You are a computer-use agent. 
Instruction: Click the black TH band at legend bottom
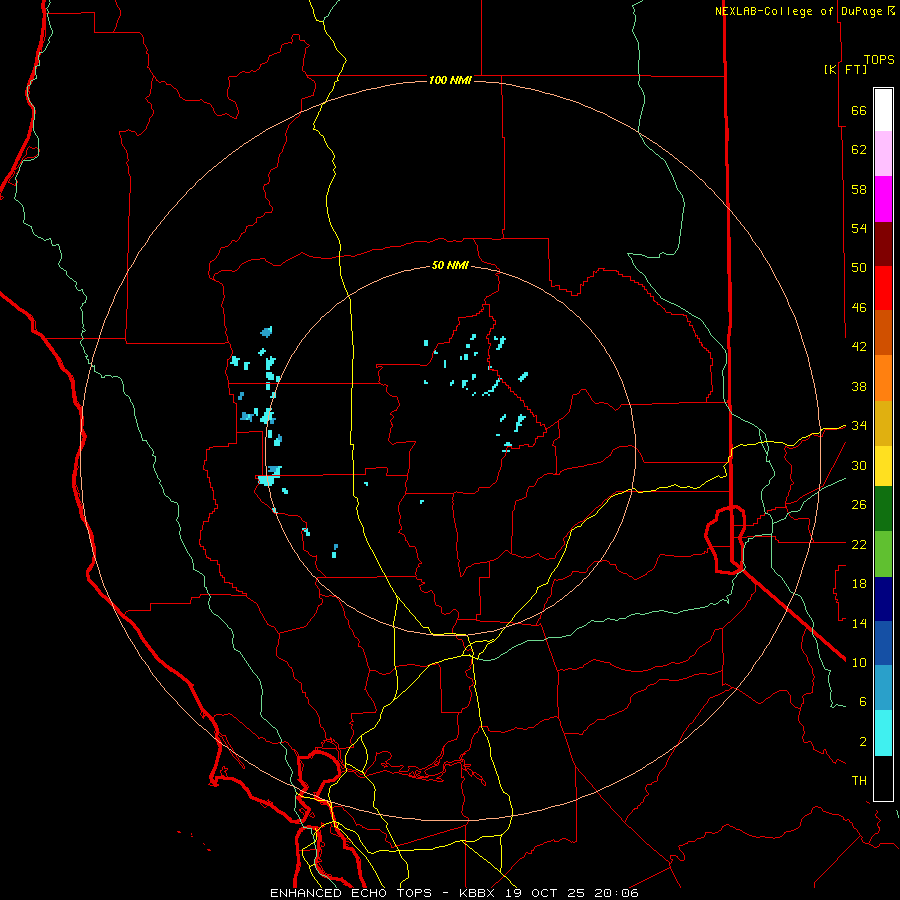point(883,778)
